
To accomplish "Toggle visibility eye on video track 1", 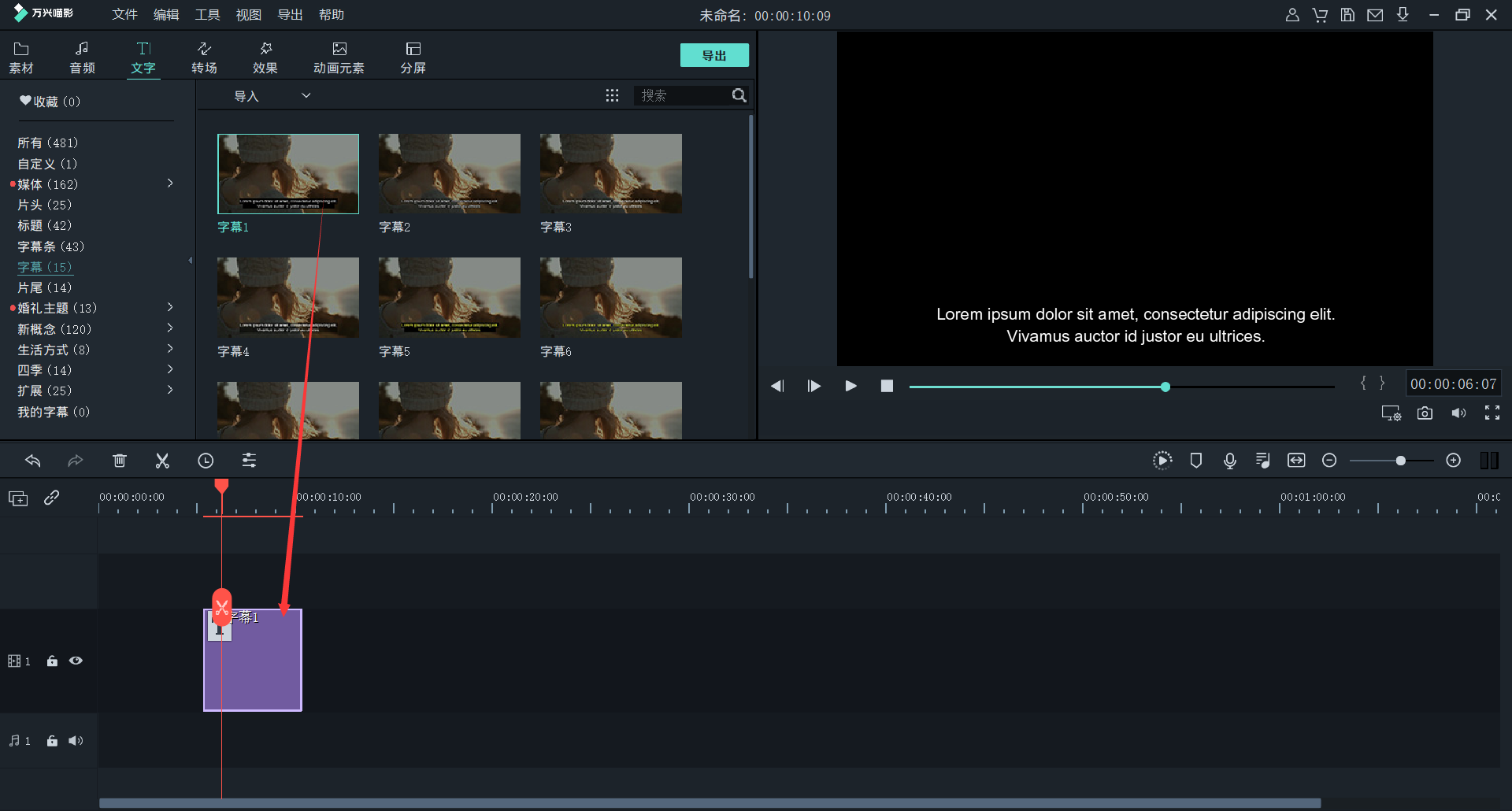I will pos(76,661).
